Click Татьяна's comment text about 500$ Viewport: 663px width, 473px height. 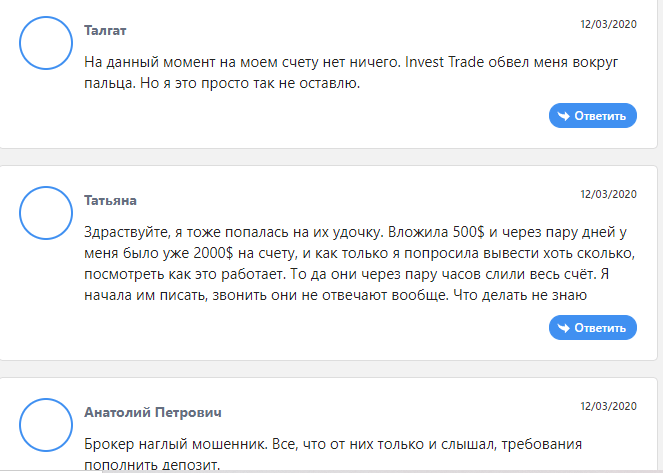pyautogui.click(x=359, y=263)
